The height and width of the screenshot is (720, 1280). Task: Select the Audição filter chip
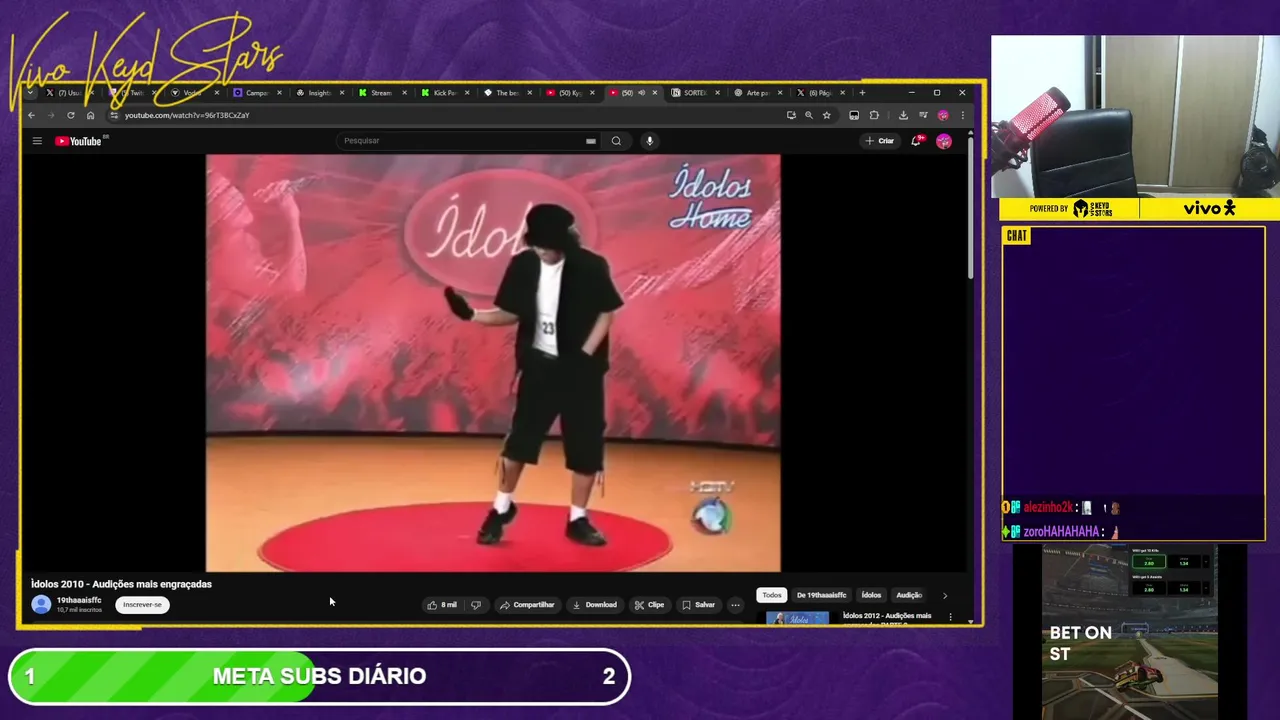coord(909,595)
